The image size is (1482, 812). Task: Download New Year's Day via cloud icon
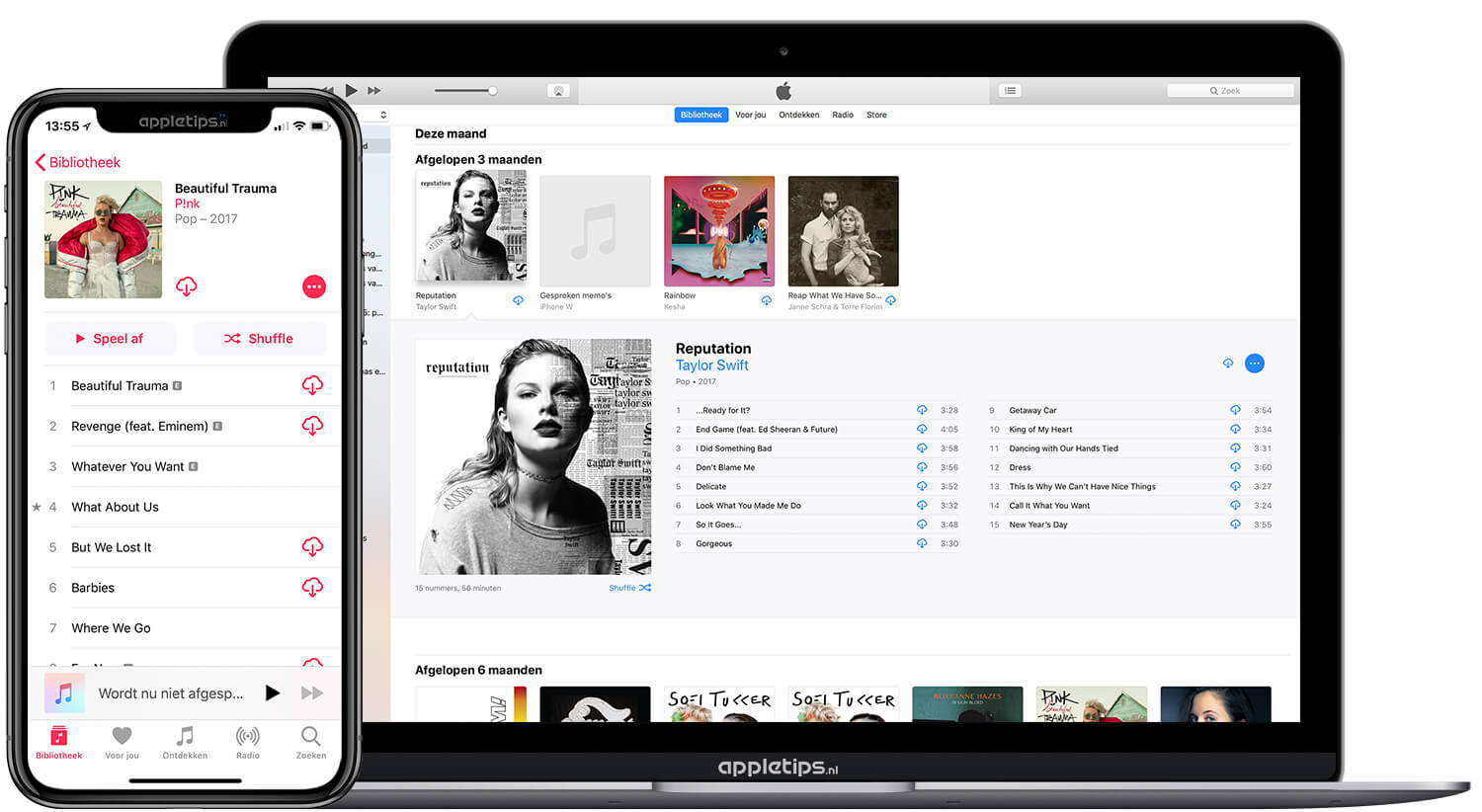point(1235,525)
